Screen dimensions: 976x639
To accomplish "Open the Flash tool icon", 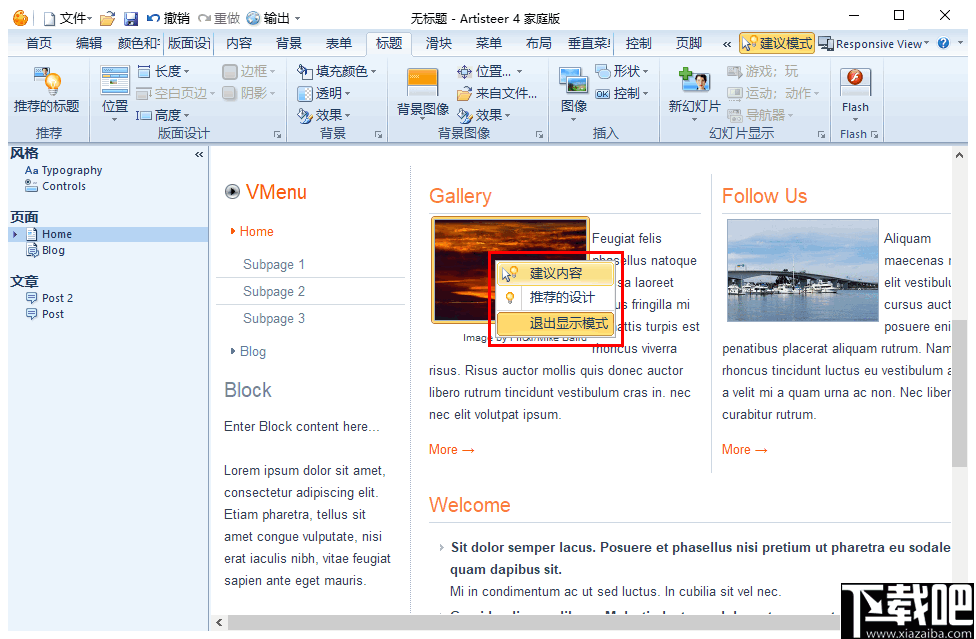I will [855, 90].
